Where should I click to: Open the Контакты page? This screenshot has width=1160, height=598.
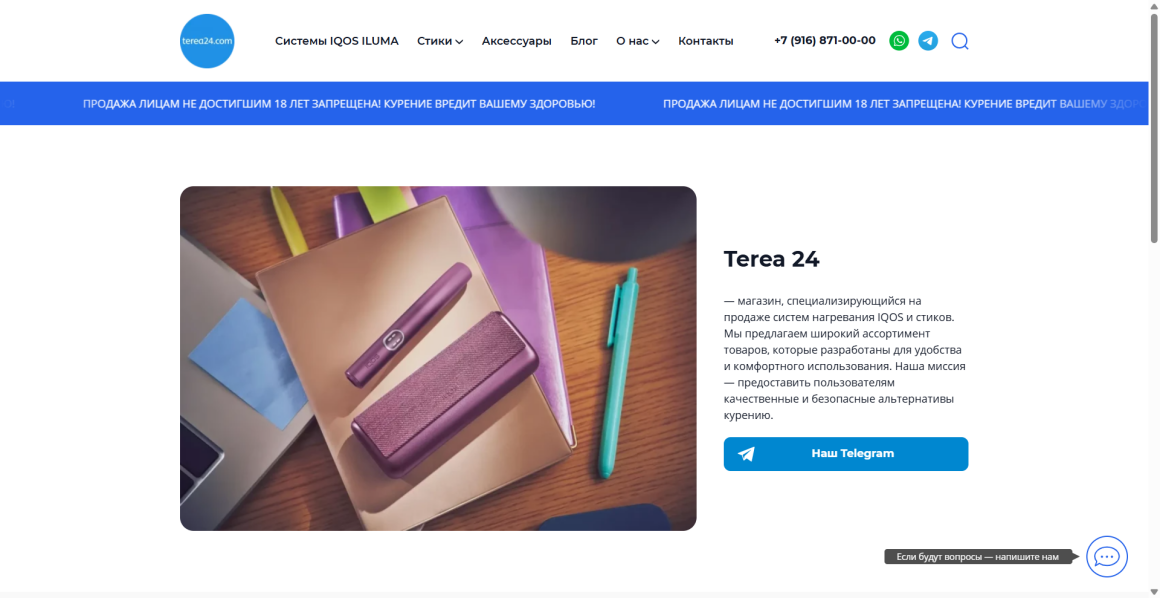(706, 41)
